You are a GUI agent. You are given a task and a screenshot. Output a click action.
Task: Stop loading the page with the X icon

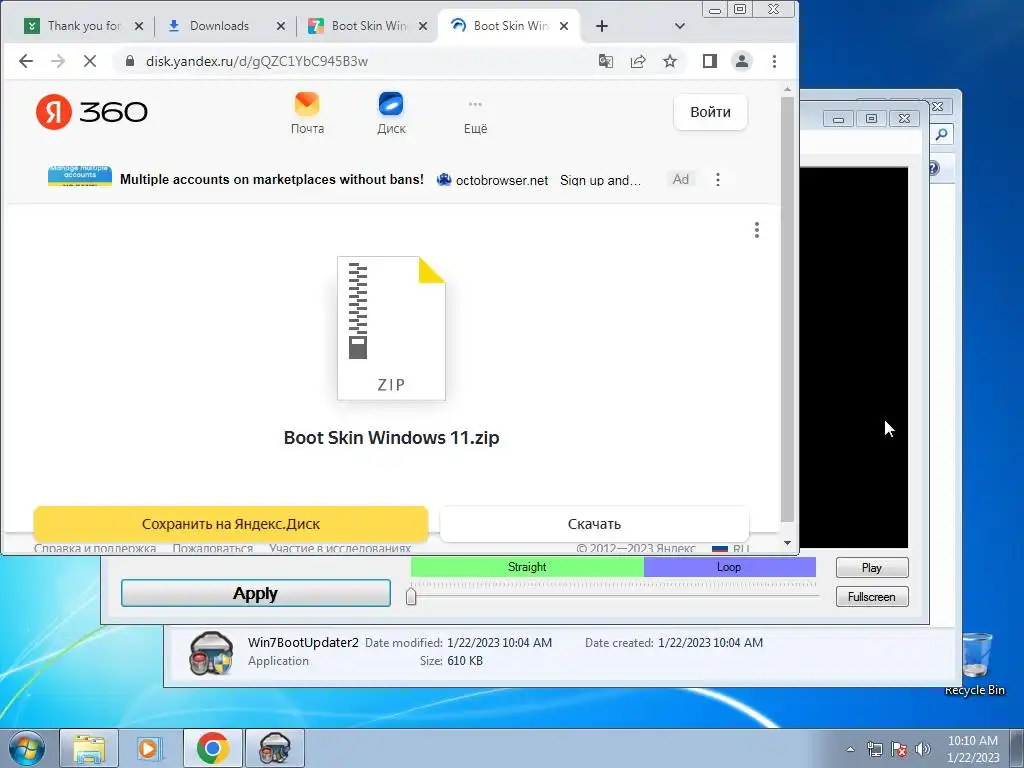90,61
